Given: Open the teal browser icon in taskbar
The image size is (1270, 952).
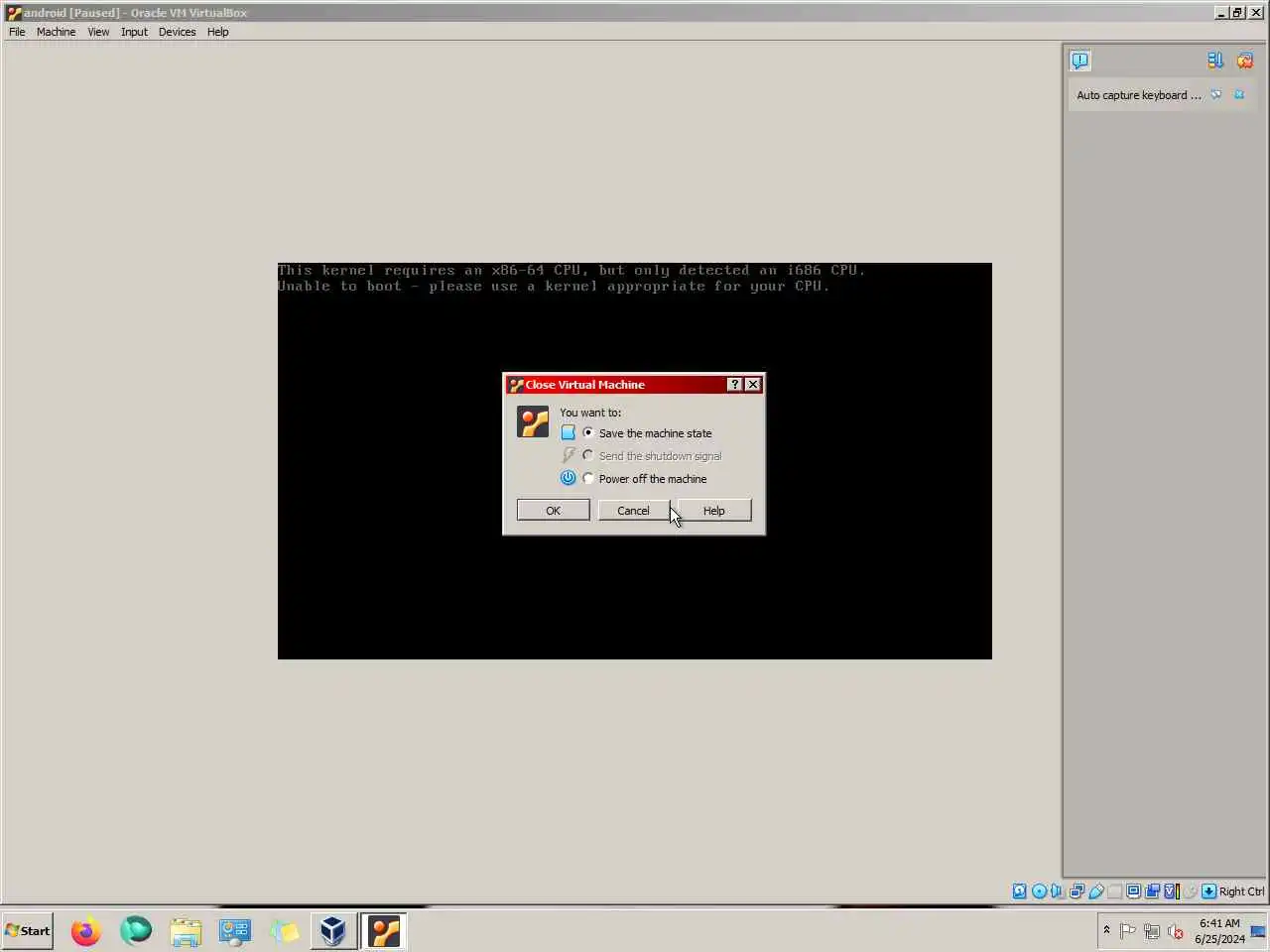Looking at the screenshot, I should 136,930.
